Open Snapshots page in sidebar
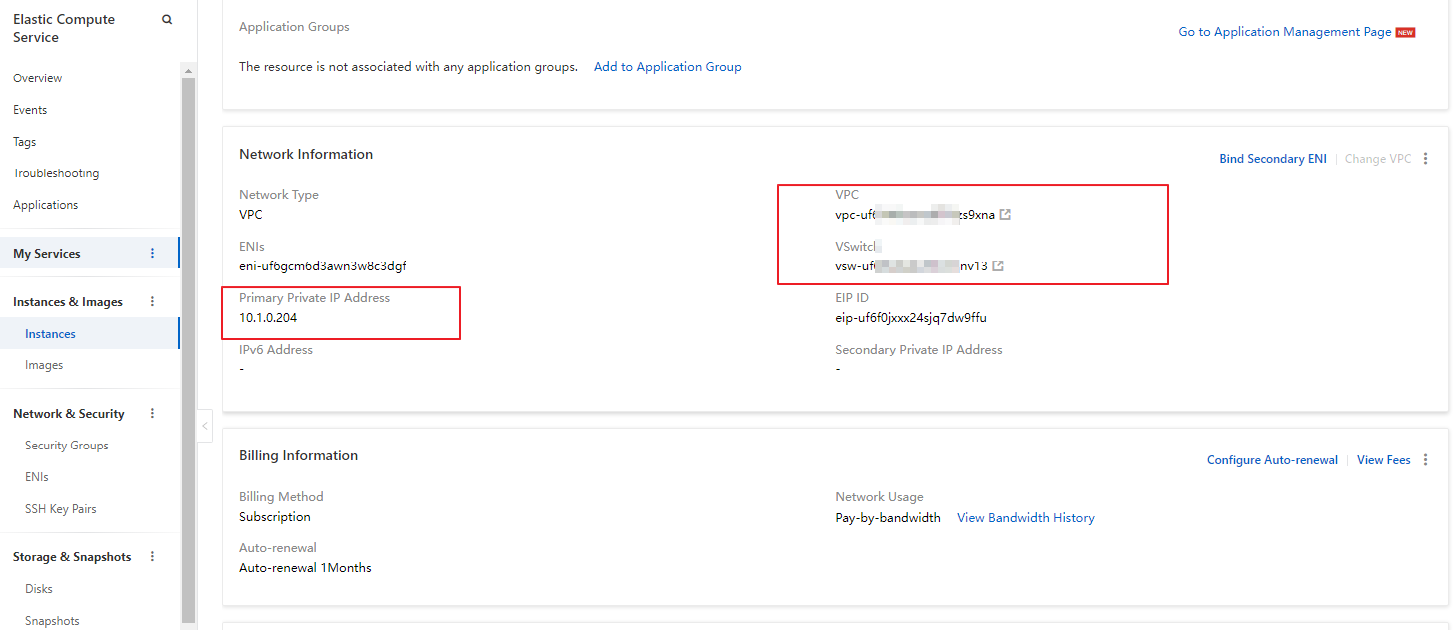The height and width of the screenshot is (630, 1454). click(x=52, y=621)
